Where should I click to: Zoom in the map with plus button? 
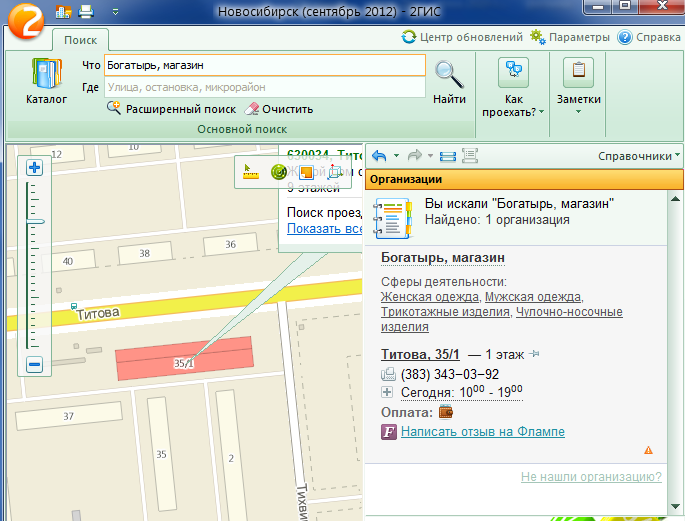click(35, 167)
